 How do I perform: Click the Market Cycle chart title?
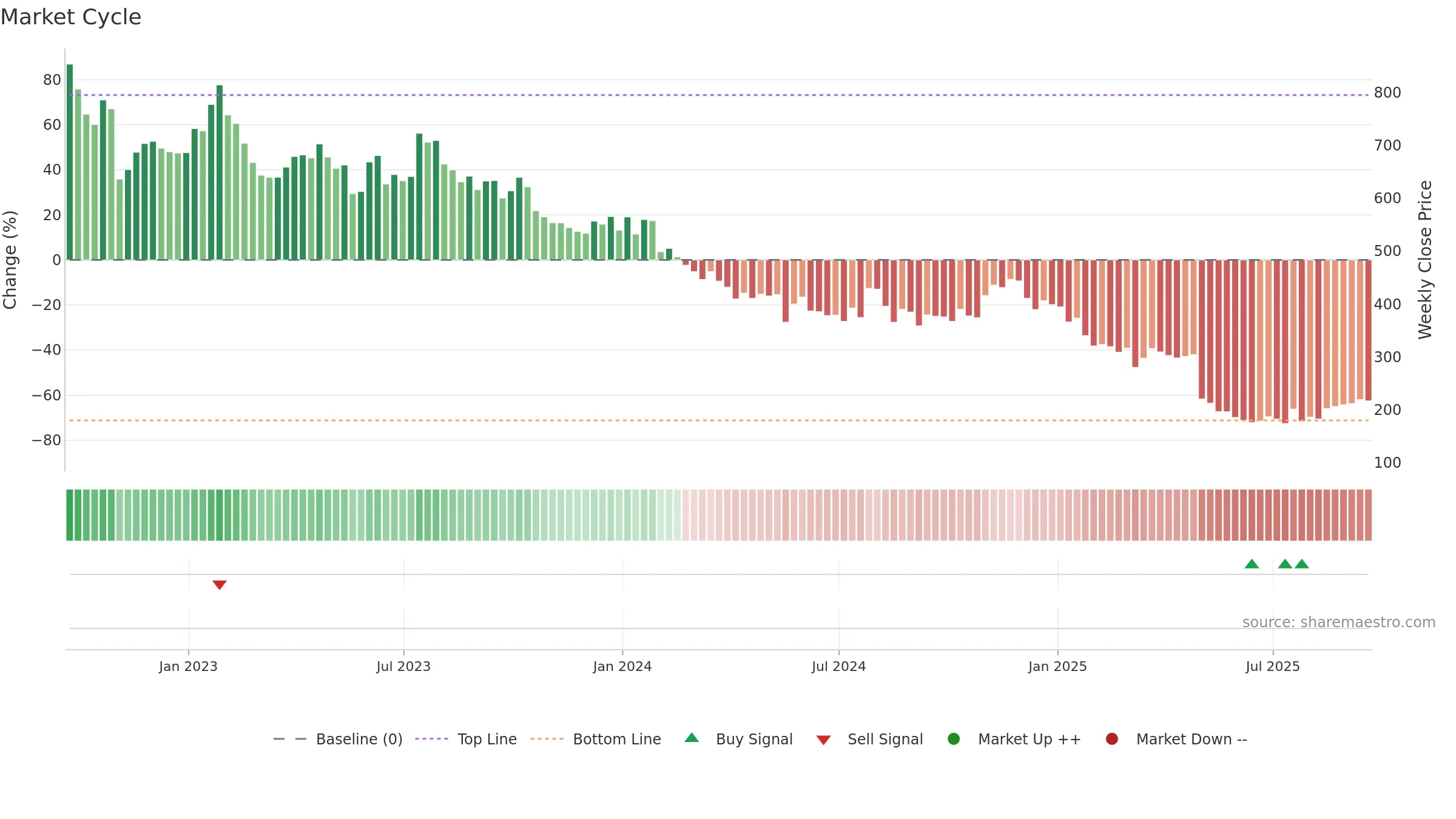coord(71,17)
